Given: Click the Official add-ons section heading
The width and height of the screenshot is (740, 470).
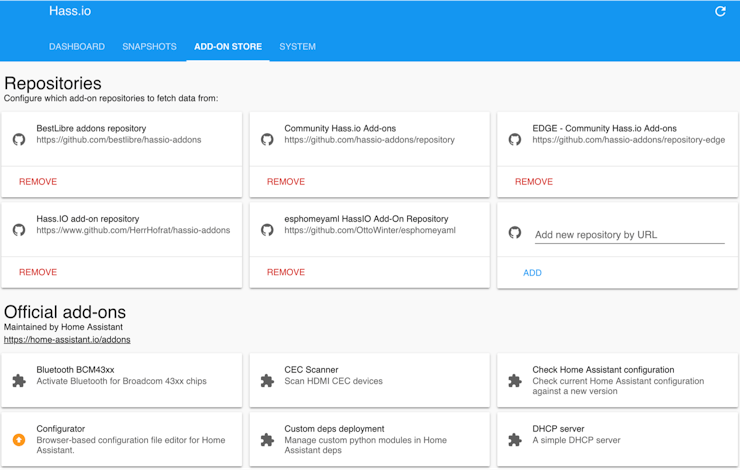Looking at the screenshot, I should click(x=65, y=312).
